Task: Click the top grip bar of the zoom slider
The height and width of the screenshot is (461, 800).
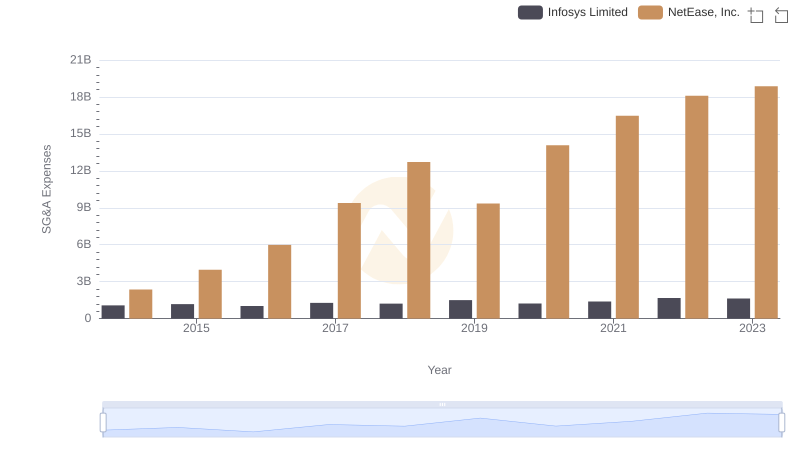Action: click(x=442, y=404)
